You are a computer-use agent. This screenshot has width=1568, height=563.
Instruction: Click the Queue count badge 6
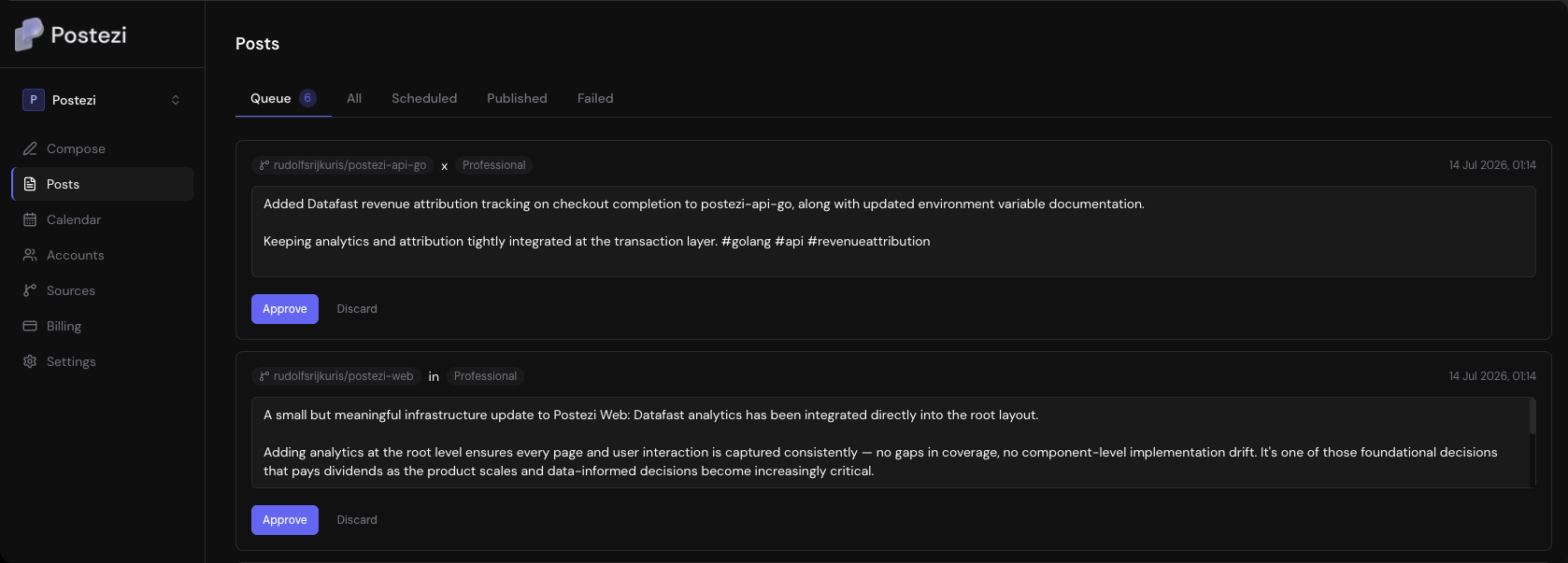pos(307,98)
